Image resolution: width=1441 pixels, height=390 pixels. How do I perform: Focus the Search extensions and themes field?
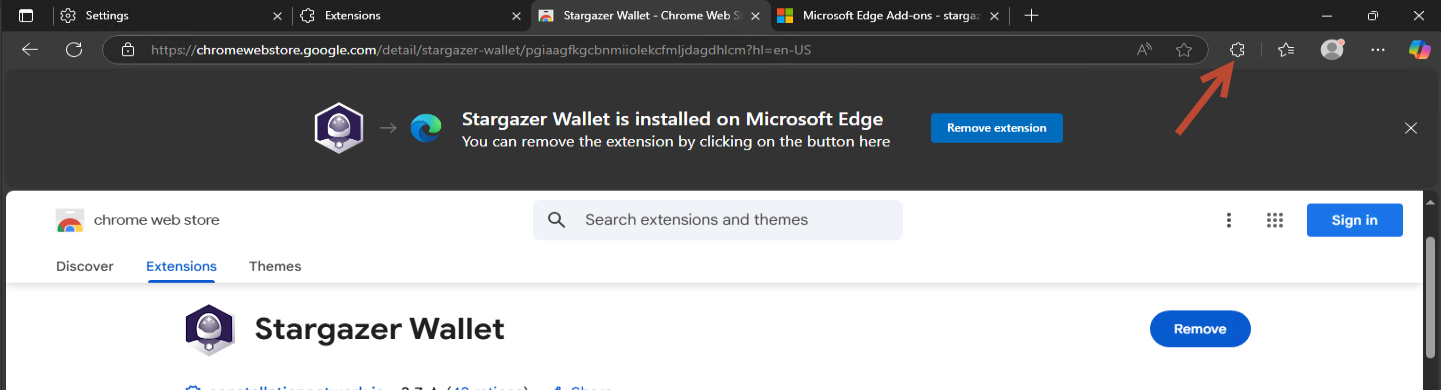pos(717,220)
